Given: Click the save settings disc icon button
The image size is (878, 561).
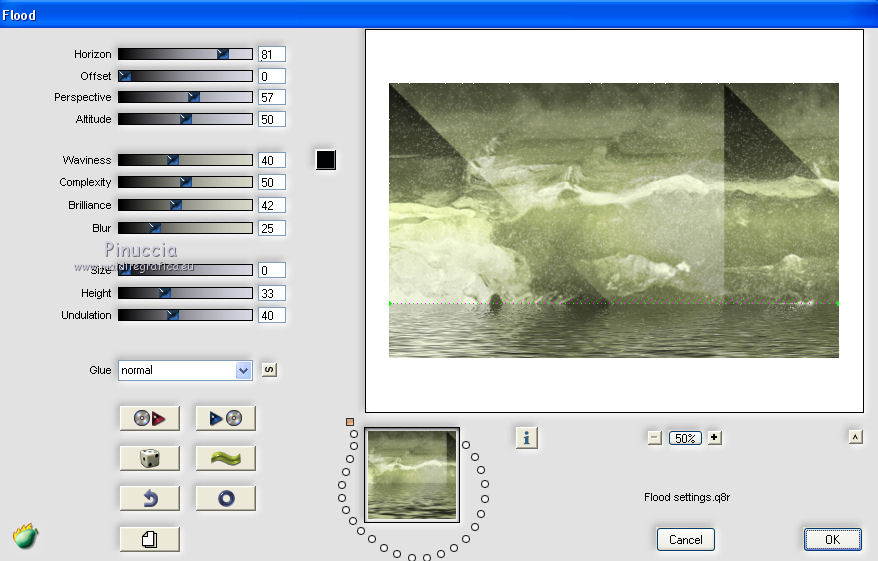Looking at the screenshot, I should pos(226,418).
